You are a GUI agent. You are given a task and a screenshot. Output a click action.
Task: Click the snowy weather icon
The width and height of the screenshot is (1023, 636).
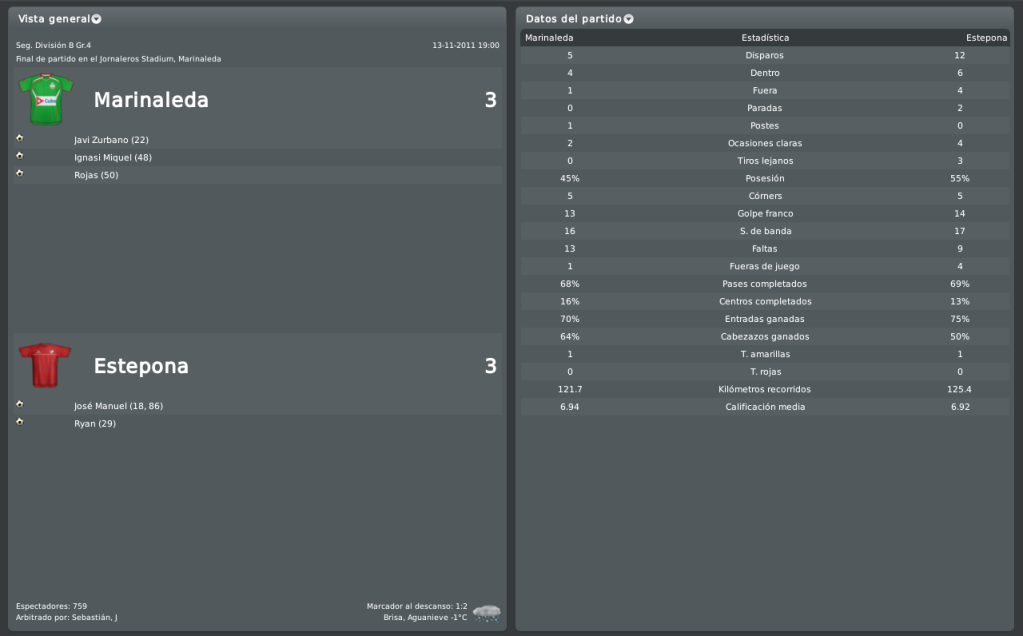[487, 611]
